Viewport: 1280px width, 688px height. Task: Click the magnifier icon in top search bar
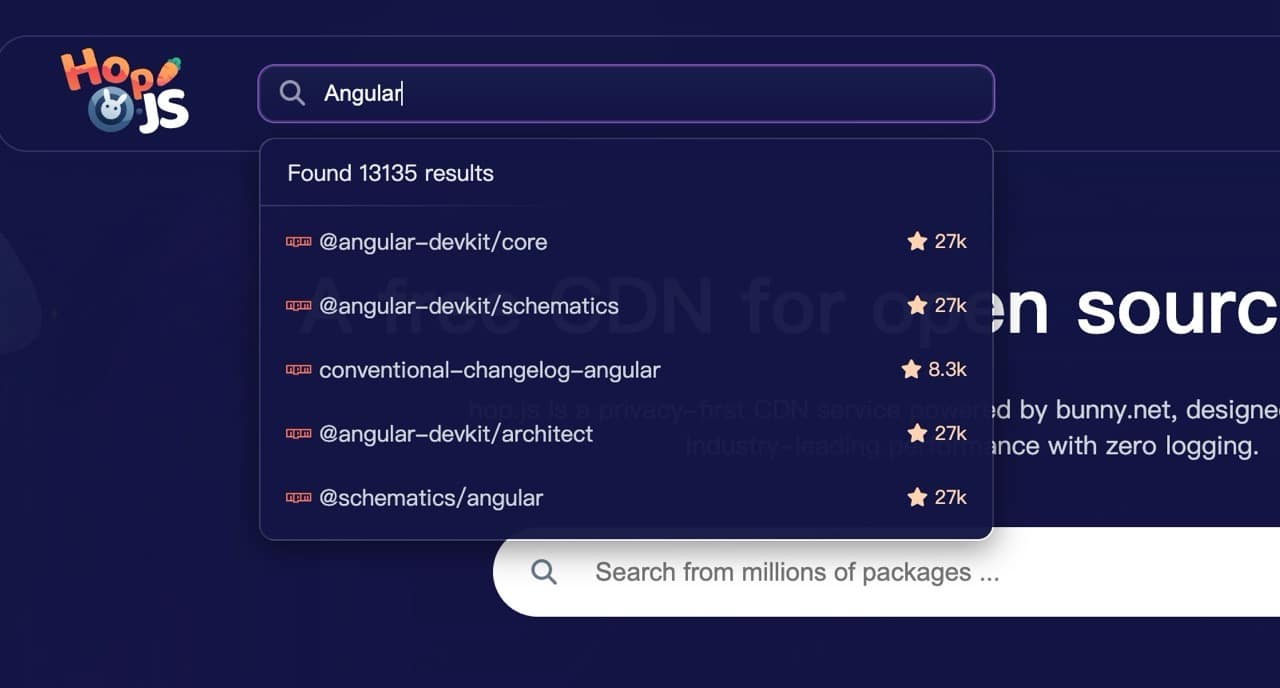[x=292, y=93]
